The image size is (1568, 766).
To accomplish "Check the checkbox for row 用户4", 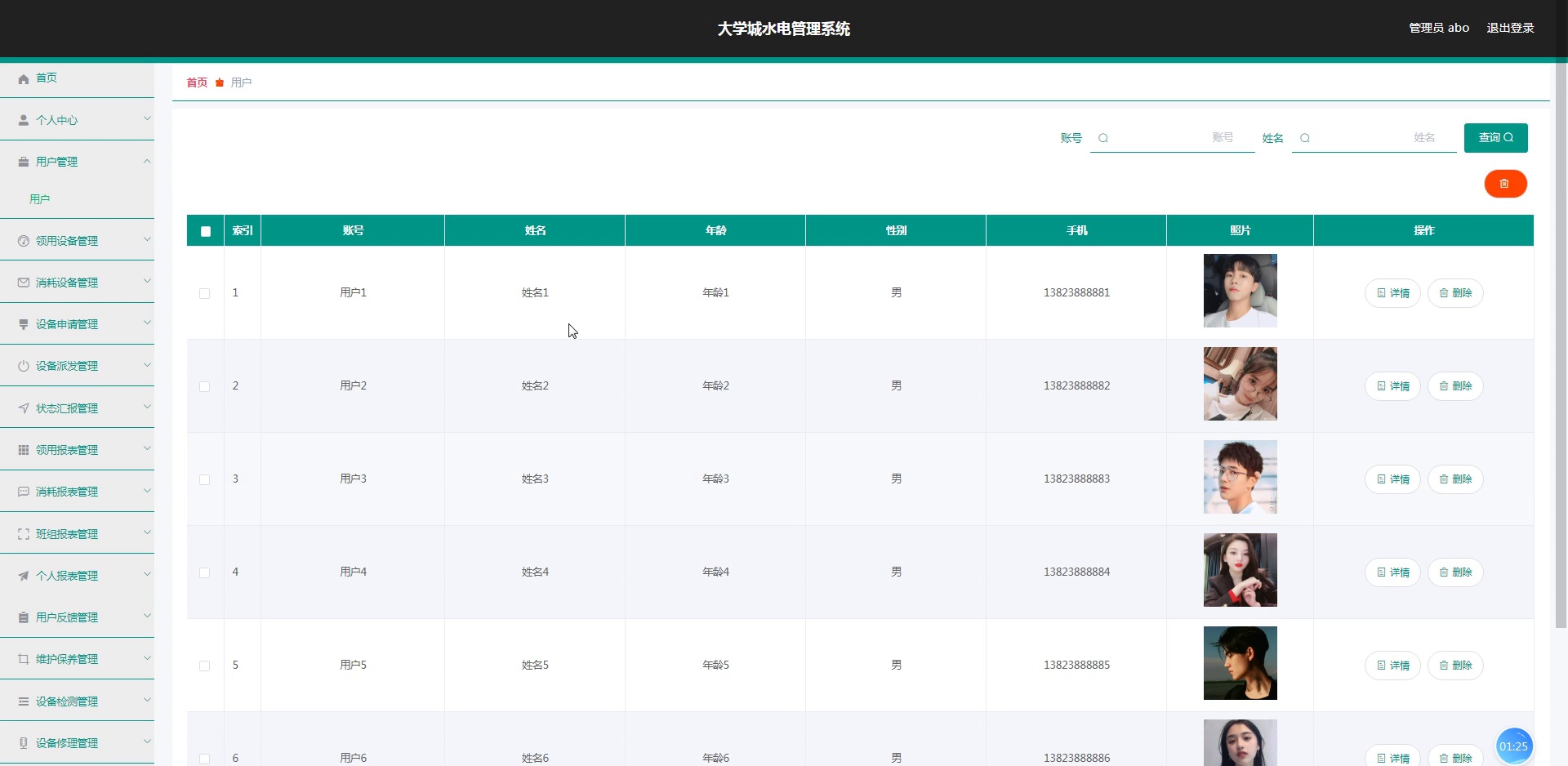I will (204, 572).
